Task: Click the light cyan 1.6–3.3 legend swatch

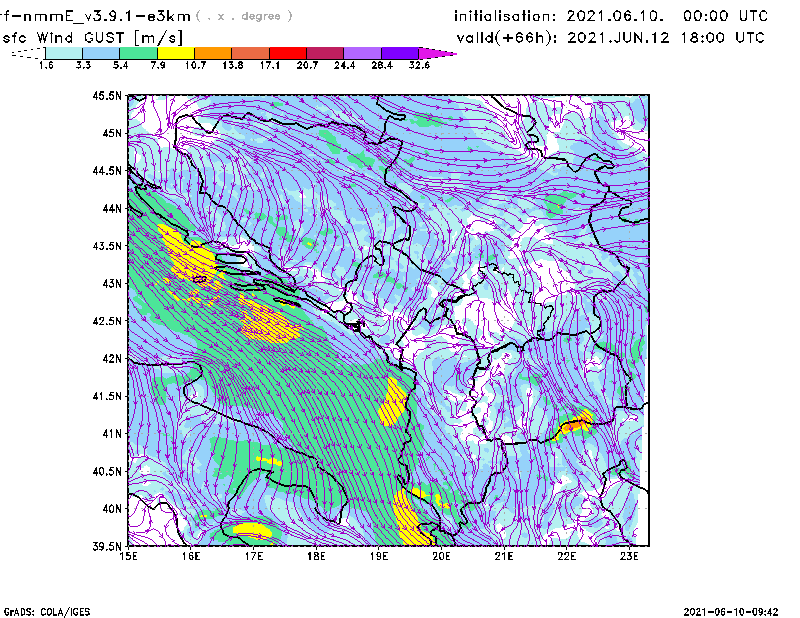Action: [x=64, y=53]
